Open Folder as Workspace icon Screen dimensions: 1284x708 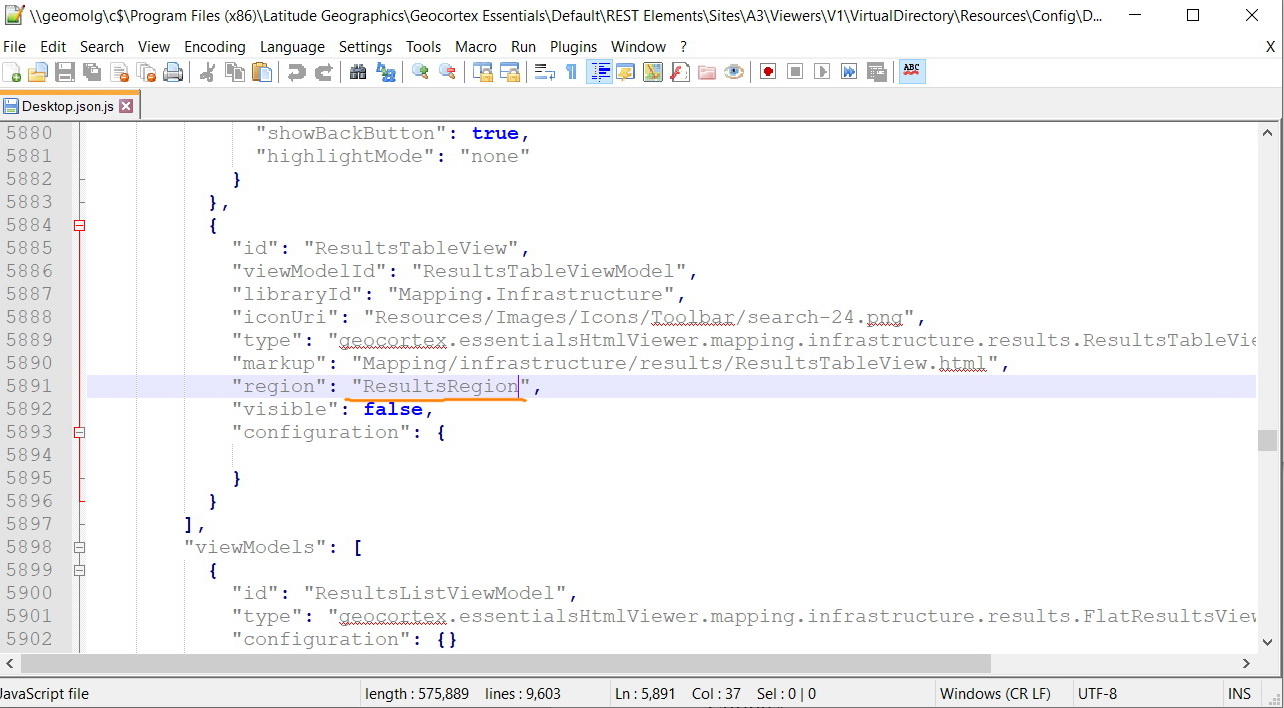click(x=707, y=72)
